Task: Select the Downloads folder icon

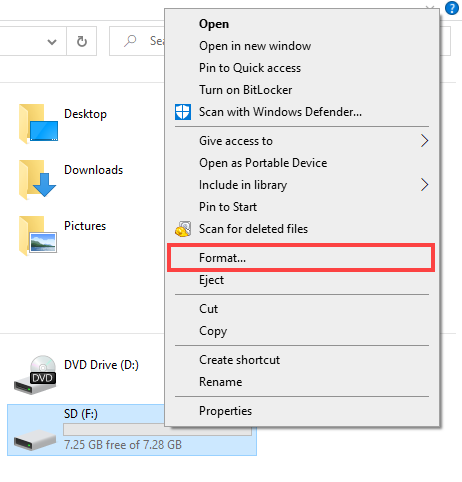Action: point(37,180)
